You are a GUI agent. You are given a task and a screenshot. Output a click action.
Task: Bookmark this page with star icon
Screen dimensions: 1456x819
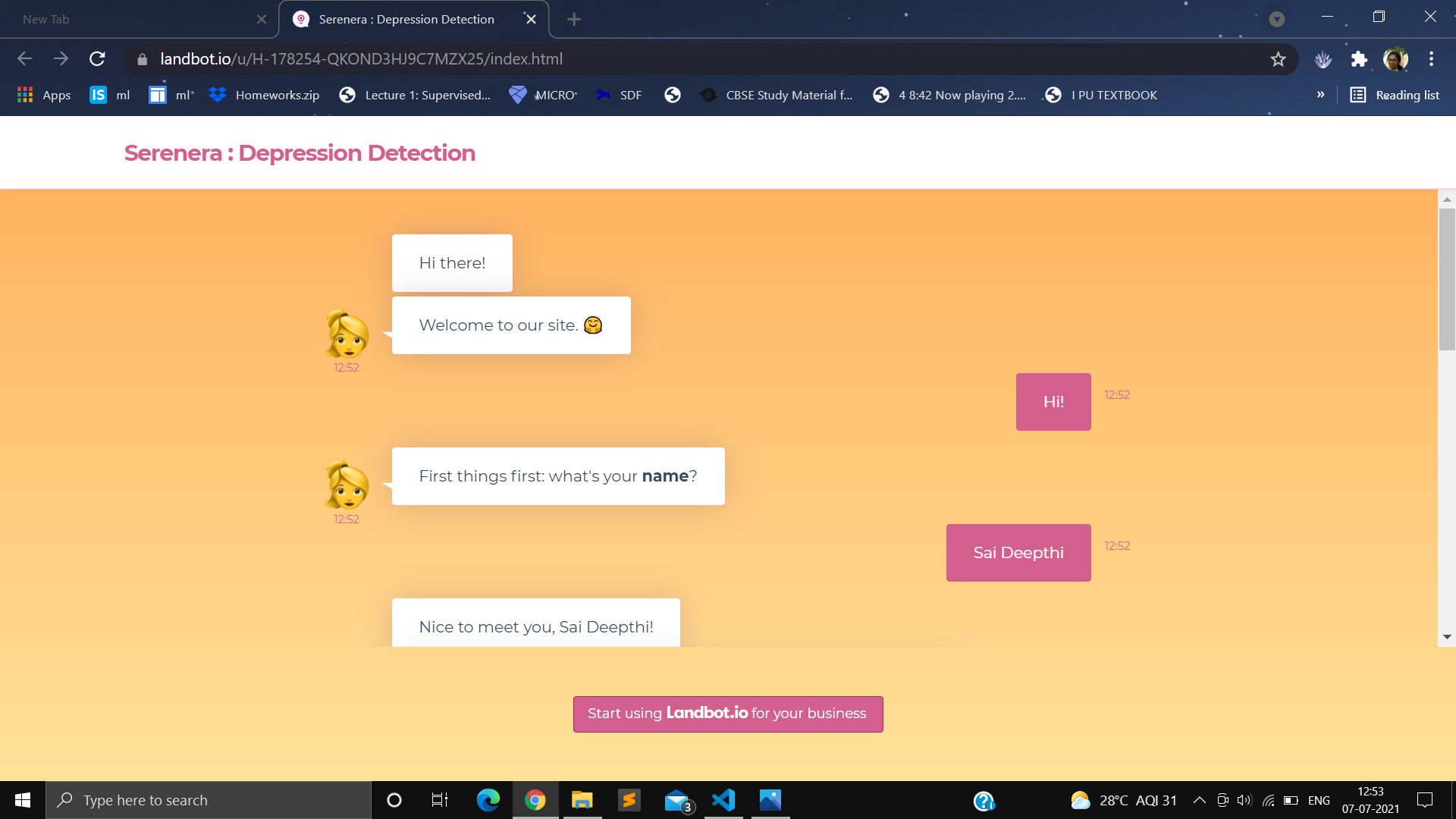click(x=1278, y=59)
